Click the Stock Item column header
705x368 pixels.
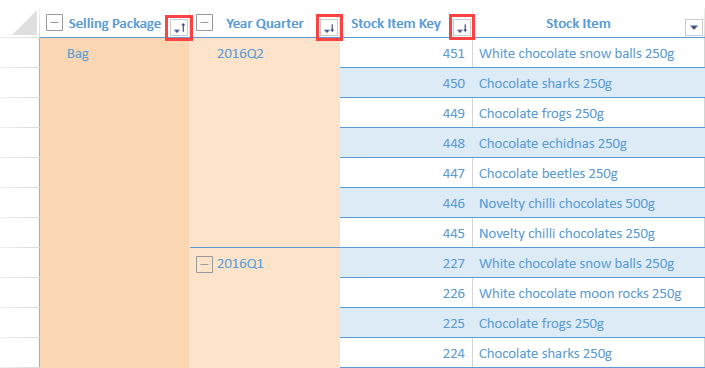tap(578, 23)
